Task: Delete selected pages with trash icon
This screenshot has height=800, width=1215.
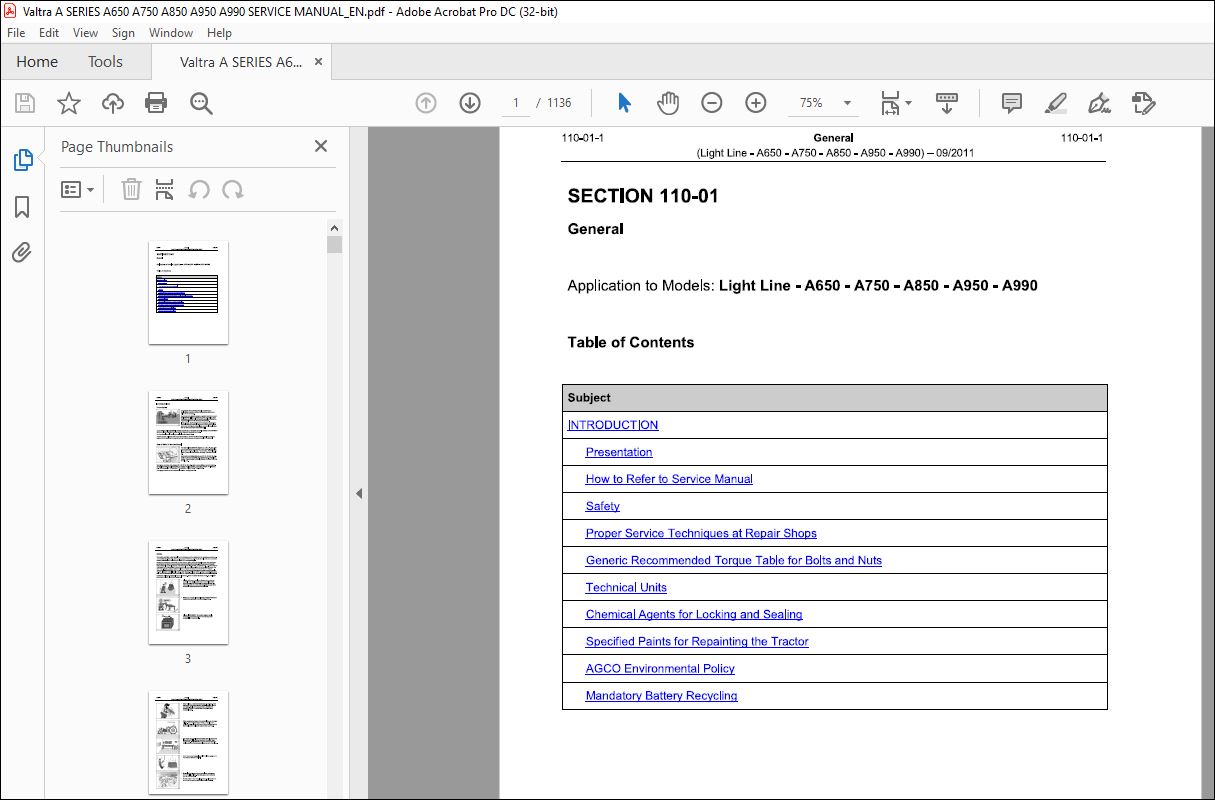Action: (x=131, y=189)
